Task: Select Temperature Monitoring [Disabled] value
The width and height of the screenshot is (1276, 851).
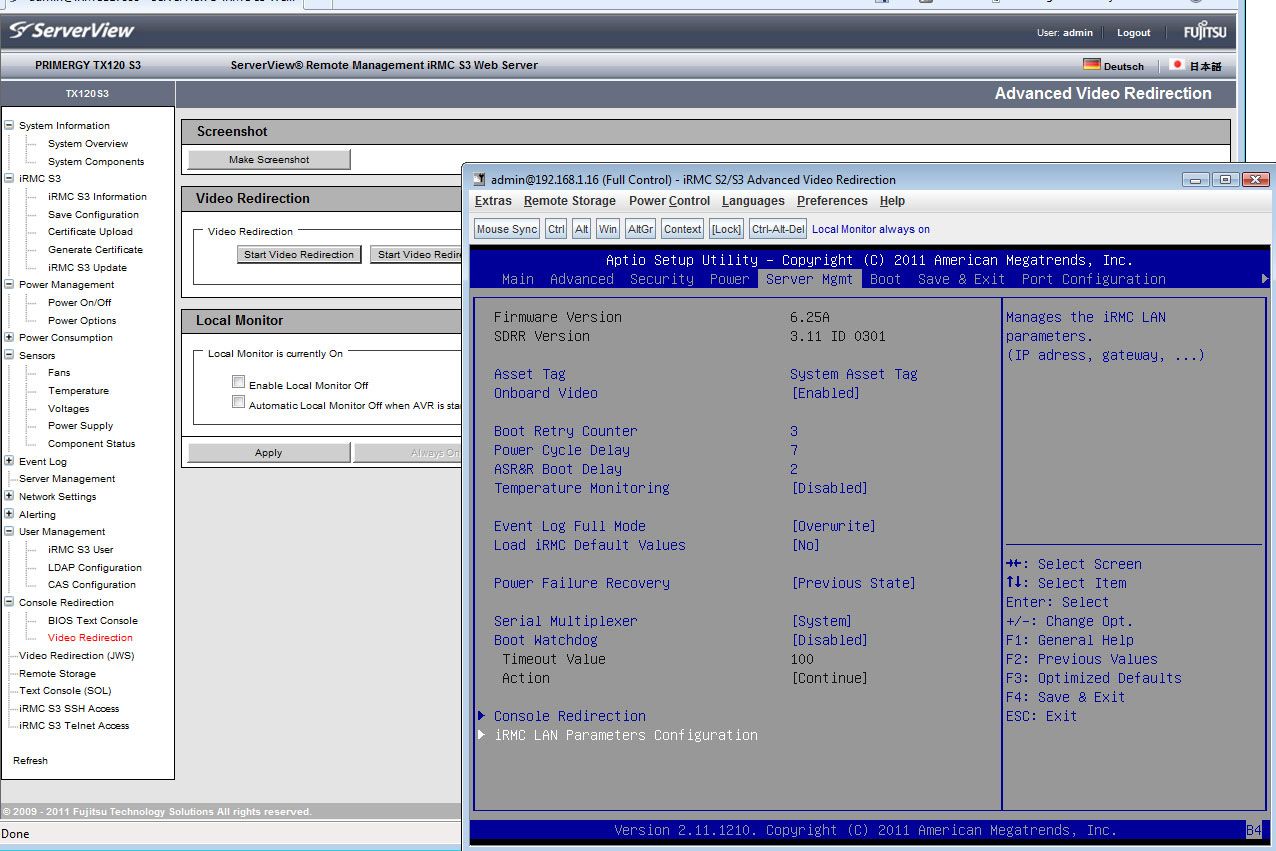Action: 830,488
